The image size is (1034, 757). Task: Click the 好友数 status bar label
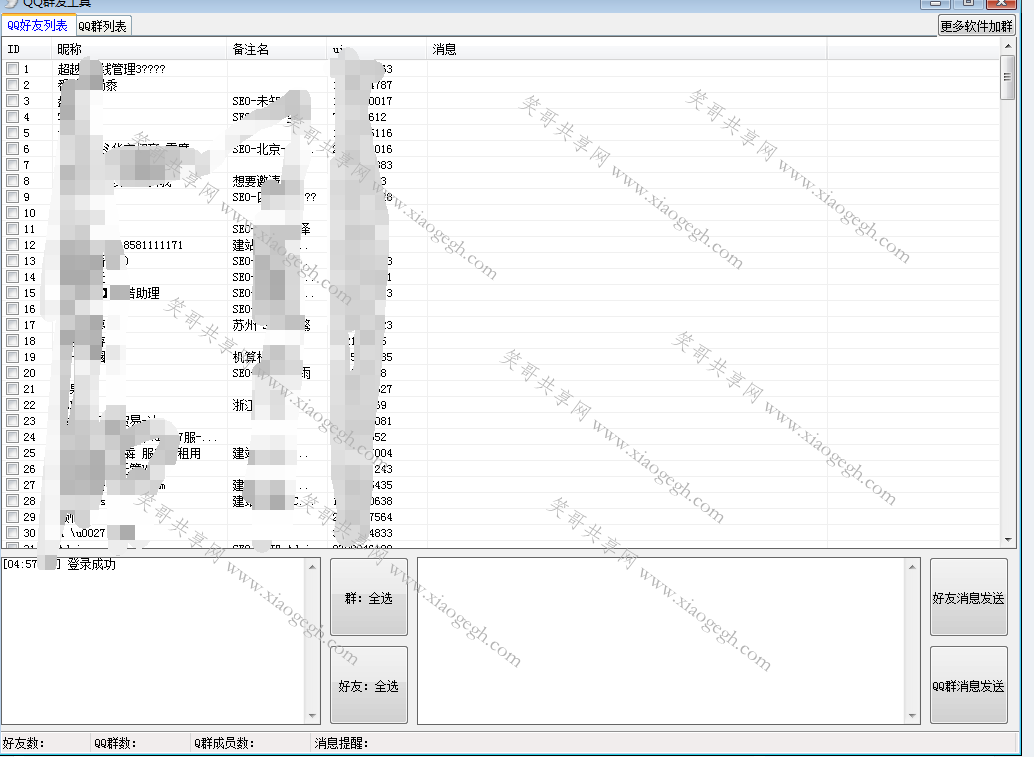point(23,743)
